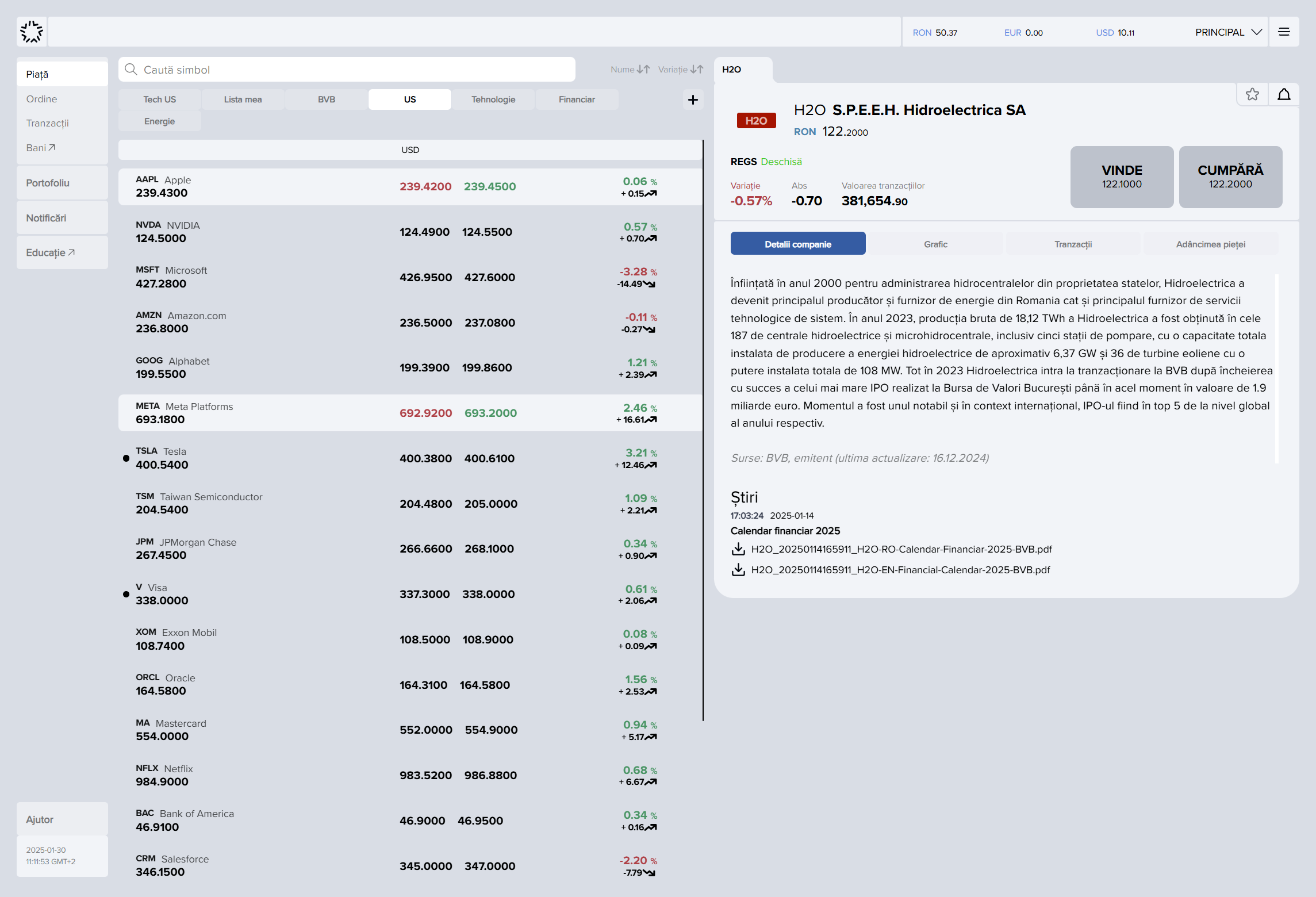
Task: Click the app starburst logo icon
Action: coord(32,32)
